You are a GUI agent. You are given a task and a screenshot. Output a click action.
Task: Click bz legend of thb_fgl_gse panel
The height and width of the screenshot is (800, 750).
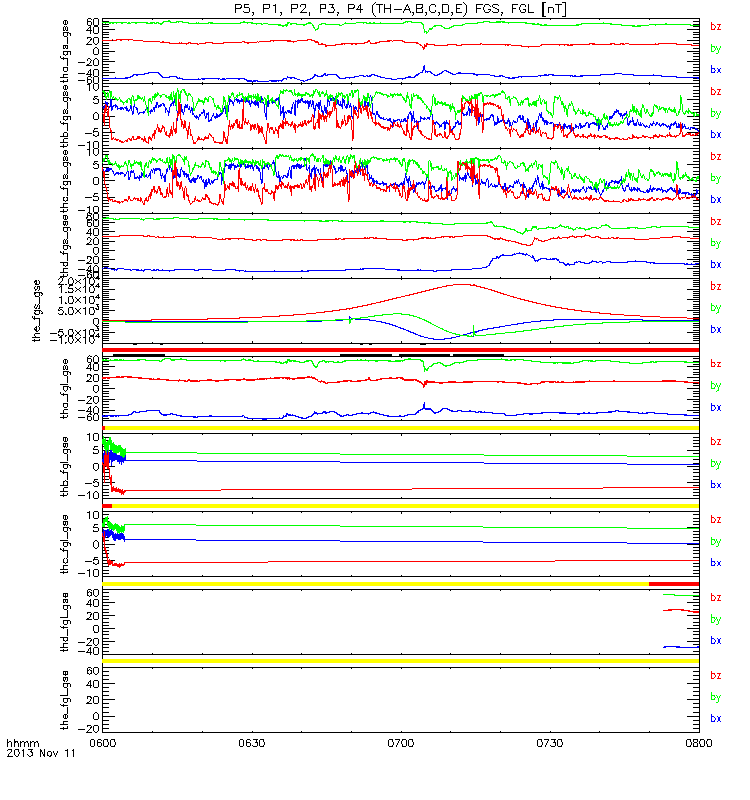(715, 442)
